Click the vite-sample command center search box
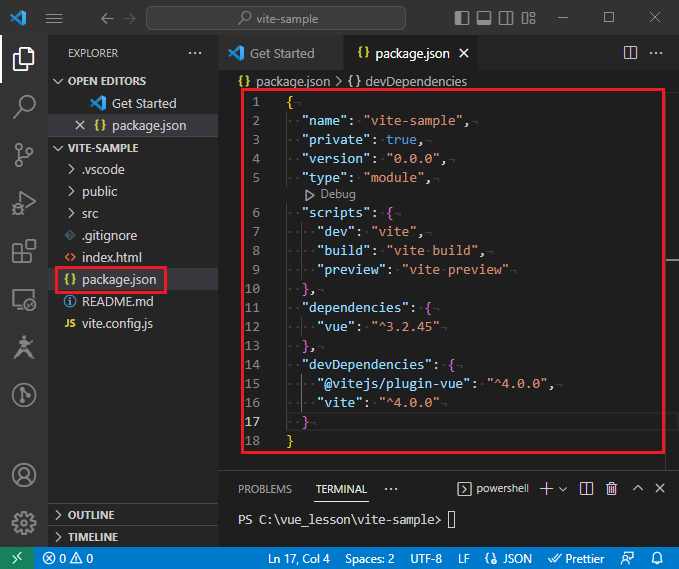This screenshot has width=679, height=569. click(276, 18)
